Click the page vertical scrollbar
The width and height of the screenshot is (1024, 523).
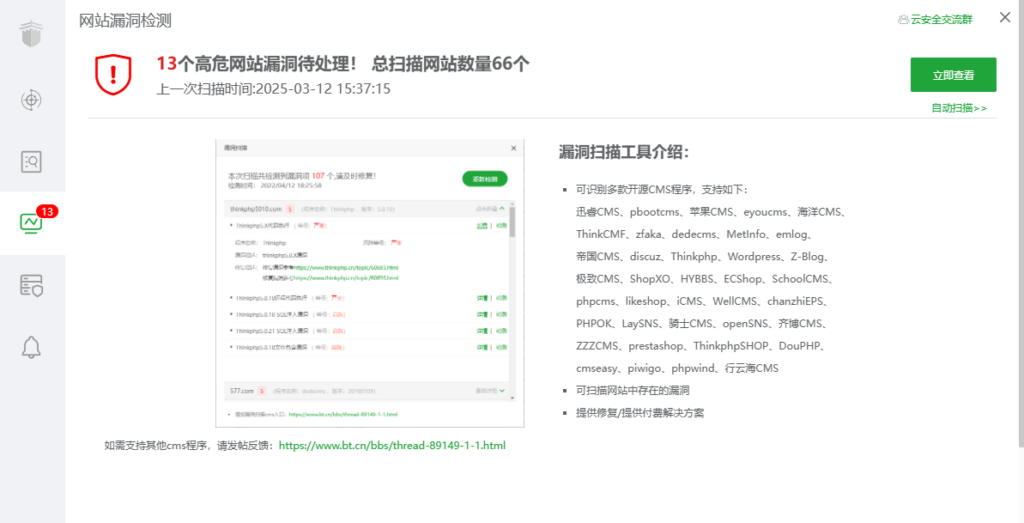click(1021, 223)
